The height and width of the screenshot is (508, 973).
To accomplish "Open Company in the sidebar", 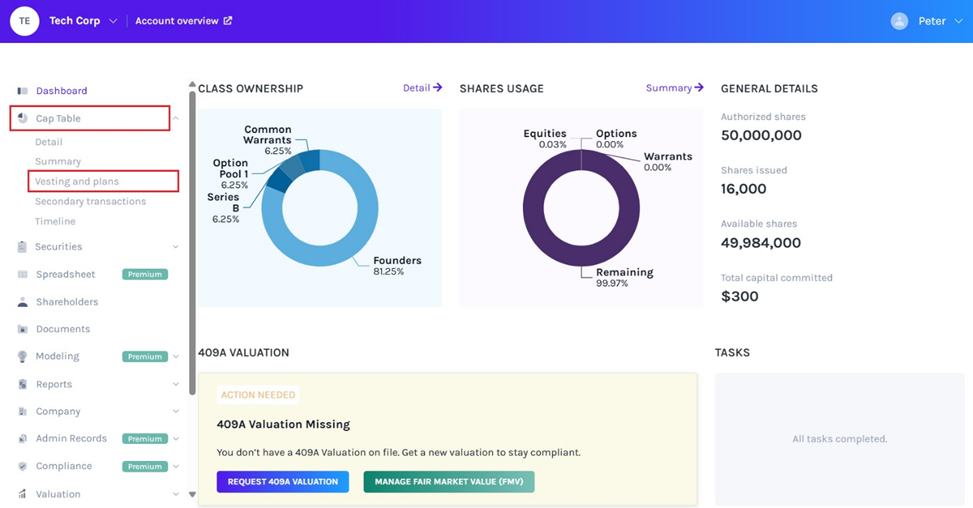I will [x=58, y=411].
